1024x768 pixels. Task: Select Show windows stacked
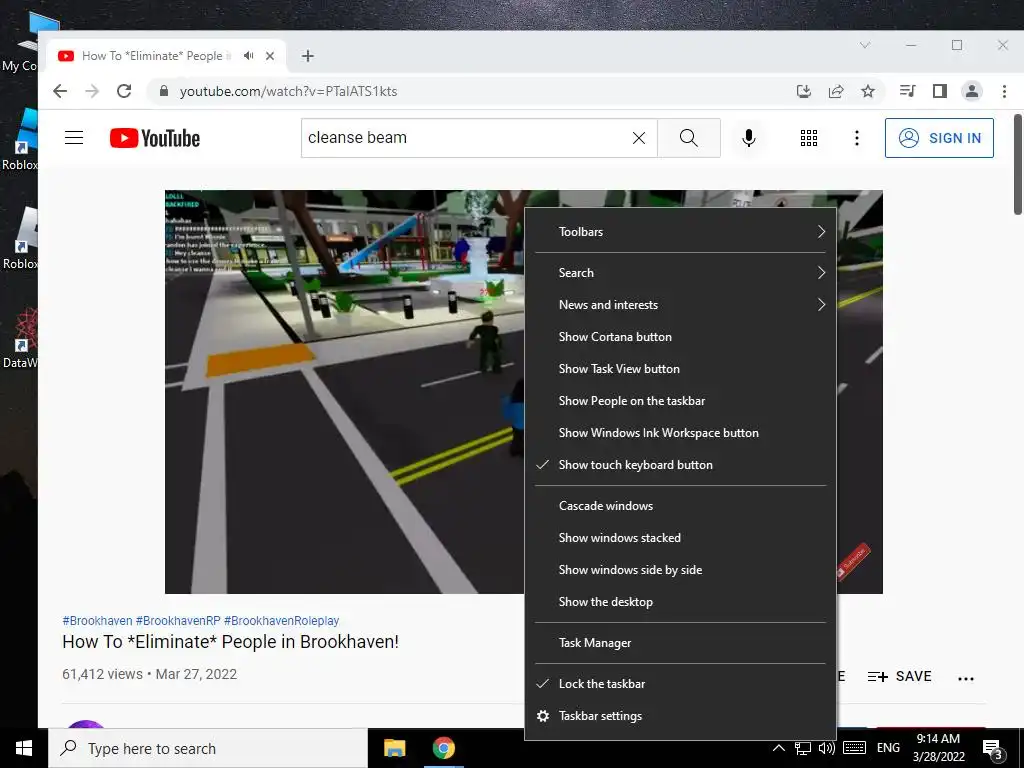[680, 538]
